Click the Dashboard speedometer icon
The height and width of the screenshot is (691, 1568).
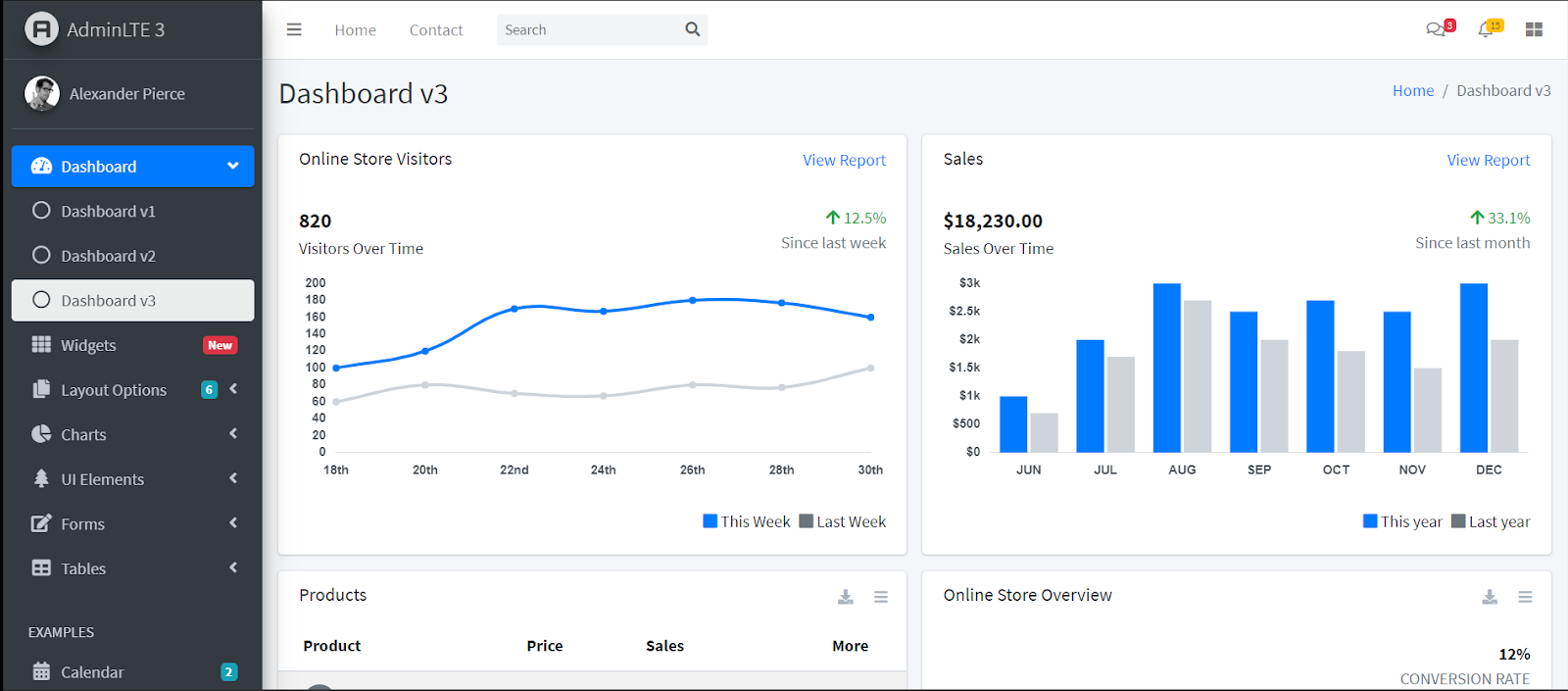click(x=41, y=166)
